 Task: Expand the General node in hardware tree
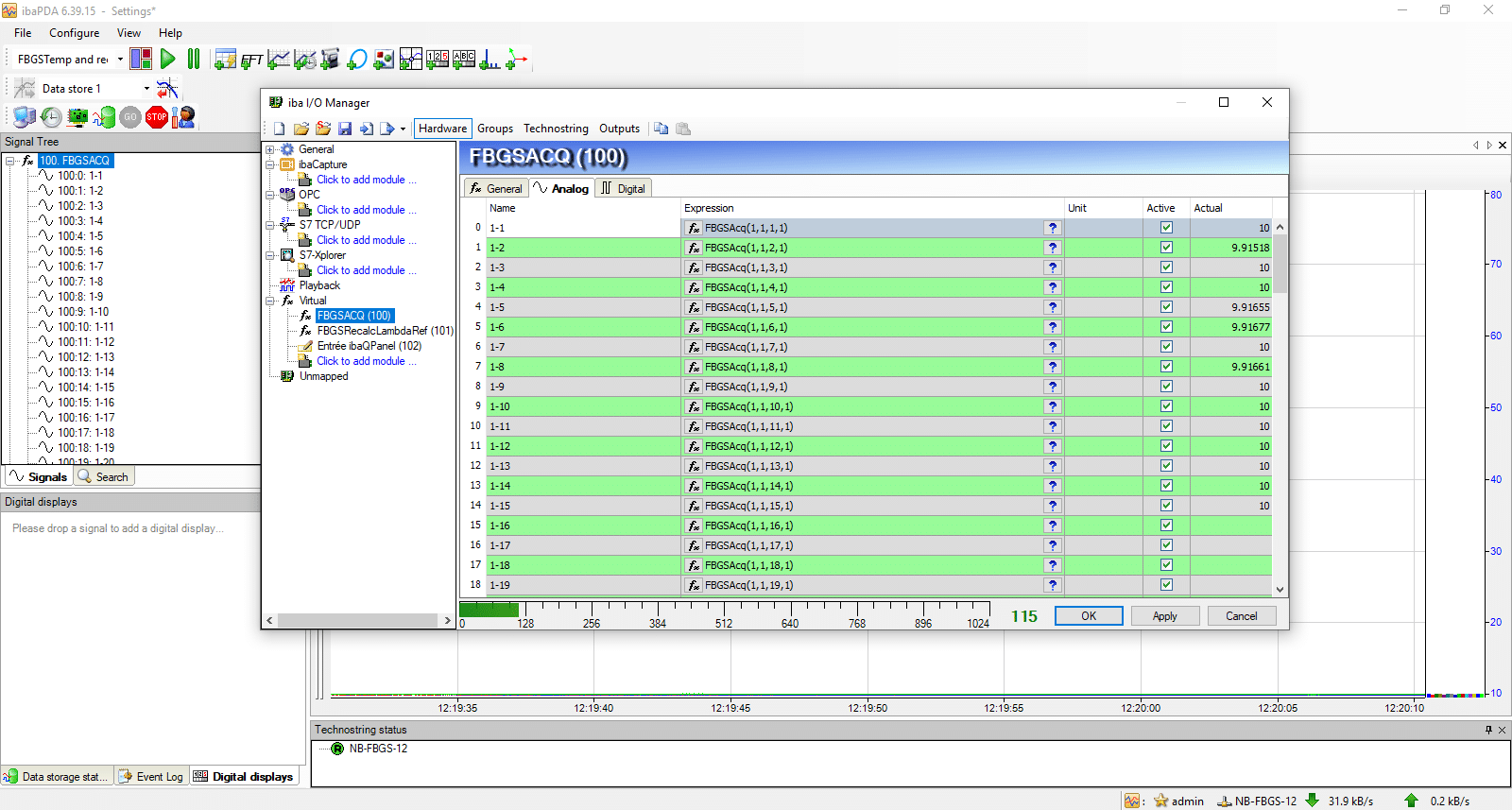[x=270, y=149]
